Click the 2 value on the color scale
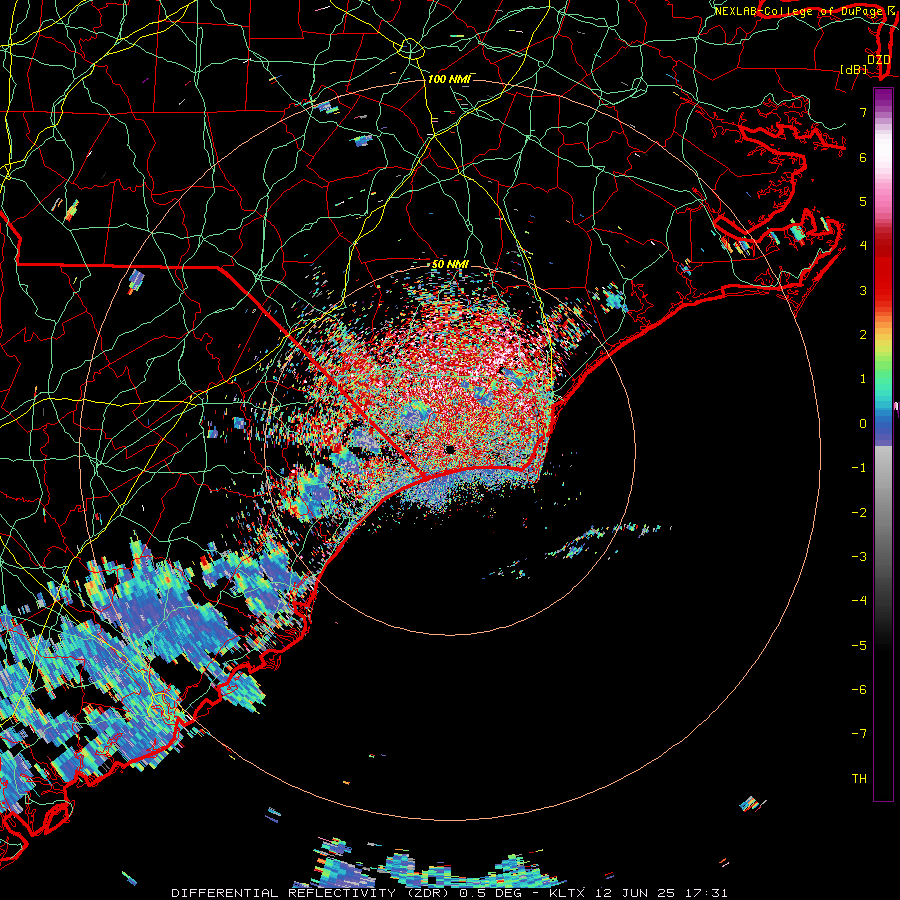The width and height of the screenshot is (900, 900). coord(863,335)
